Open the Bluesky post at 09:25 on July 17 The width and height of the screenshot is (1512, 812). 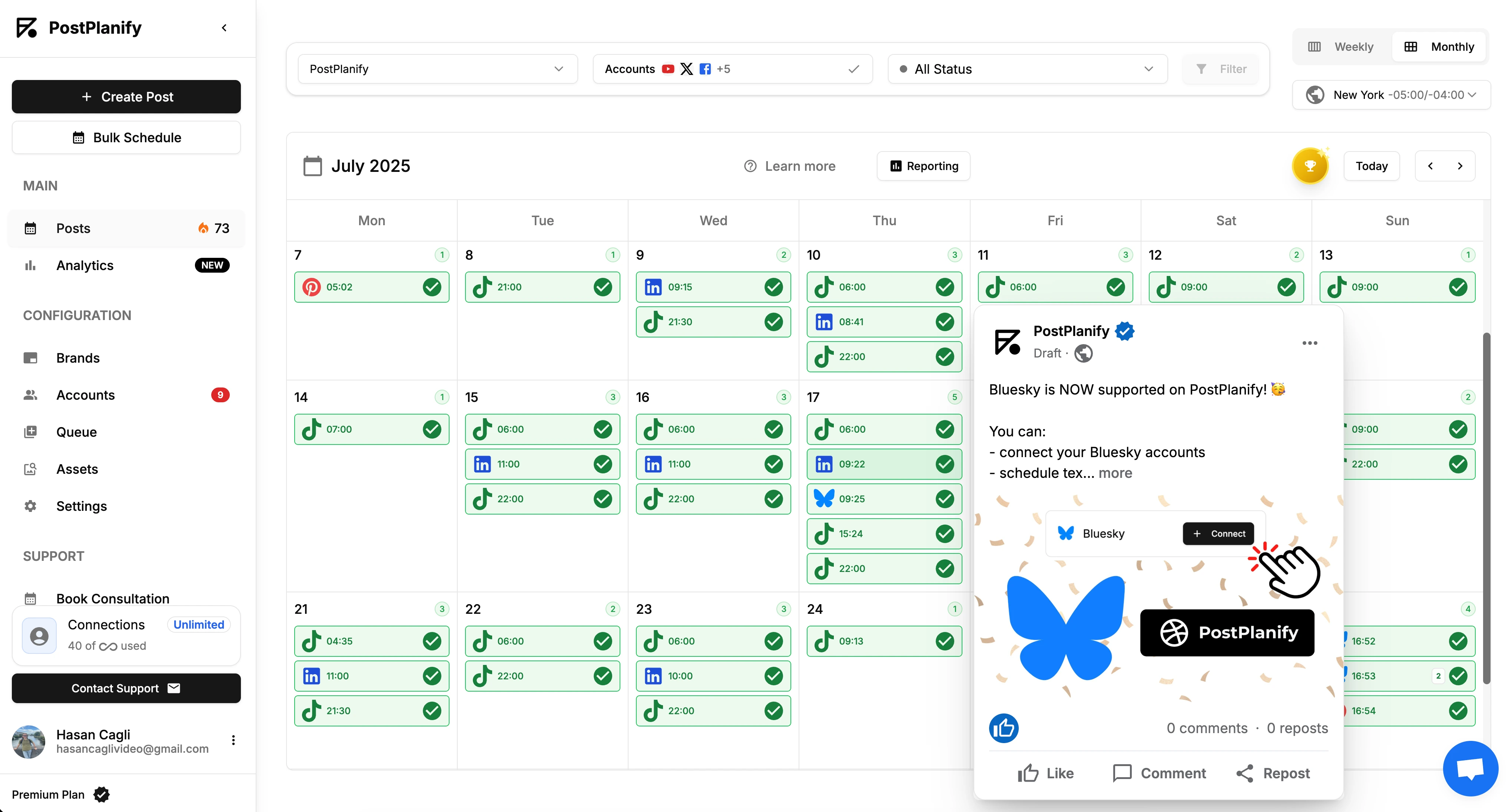(x=884, y=499)
